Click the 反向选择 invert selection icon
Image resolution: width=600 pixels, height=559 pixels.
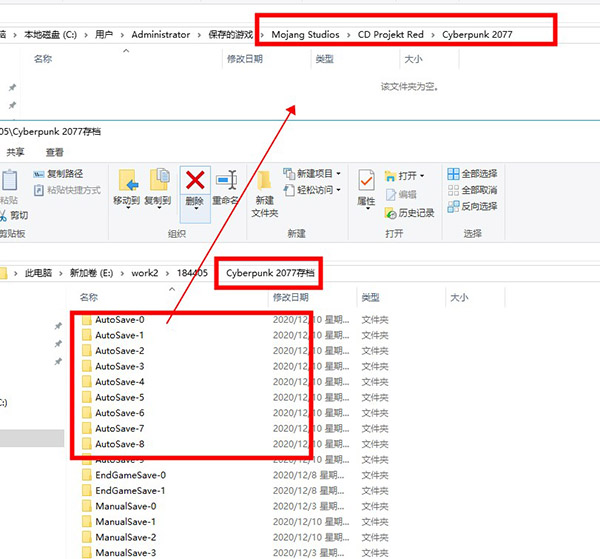click(x=453, y=207)
